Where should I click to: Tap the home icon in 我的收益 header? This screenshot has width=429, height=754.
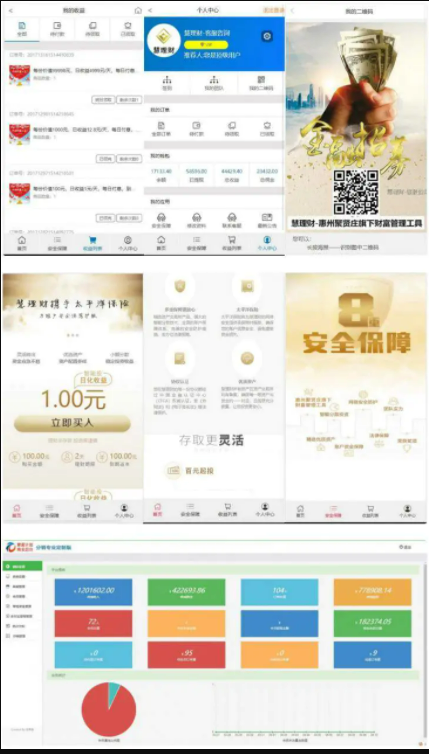coord(138,11)
